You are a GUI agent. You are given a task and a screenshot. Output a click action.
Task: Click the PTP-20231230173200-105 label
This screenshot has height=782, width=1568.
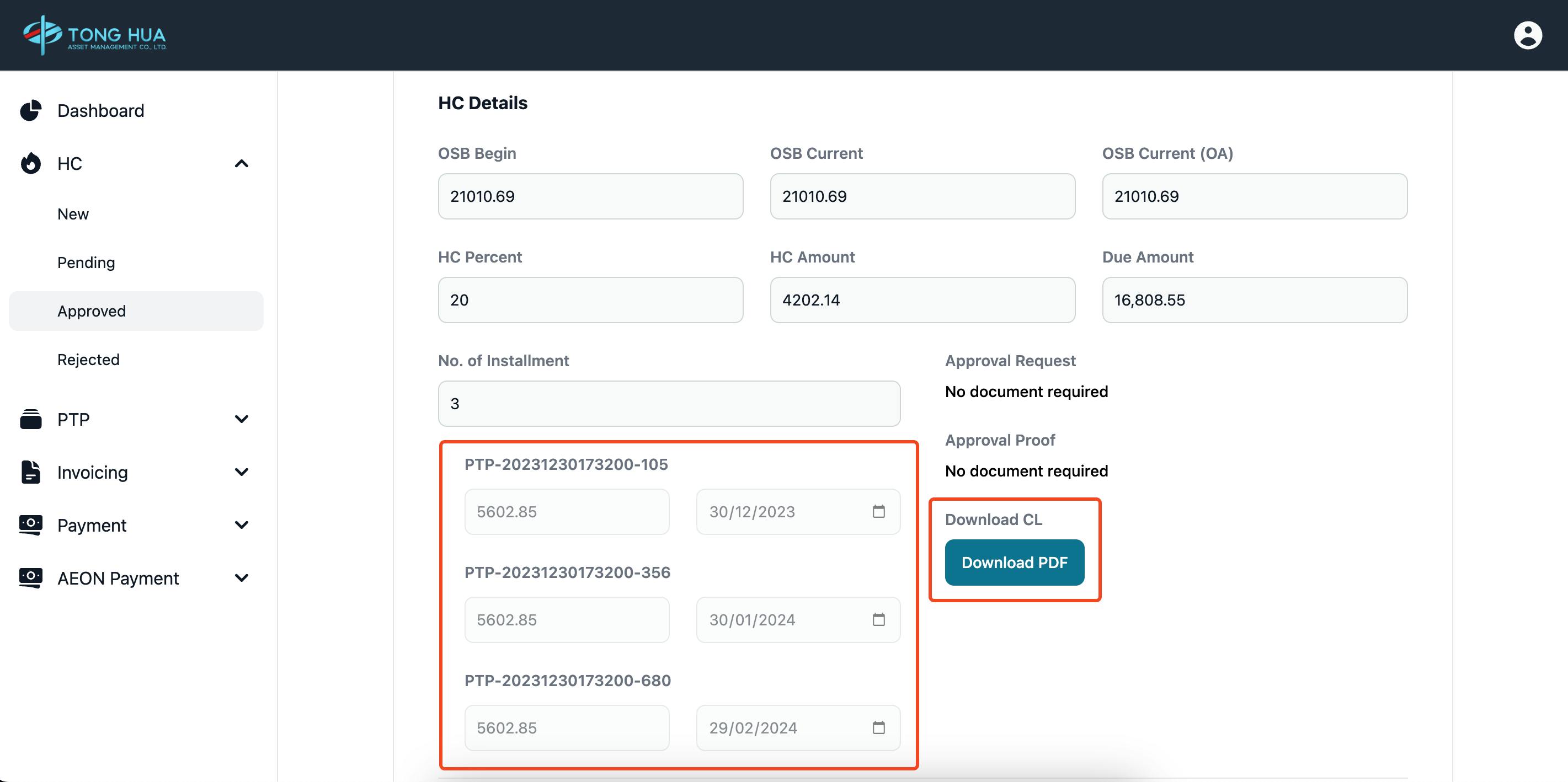click(x=566, y=464)
